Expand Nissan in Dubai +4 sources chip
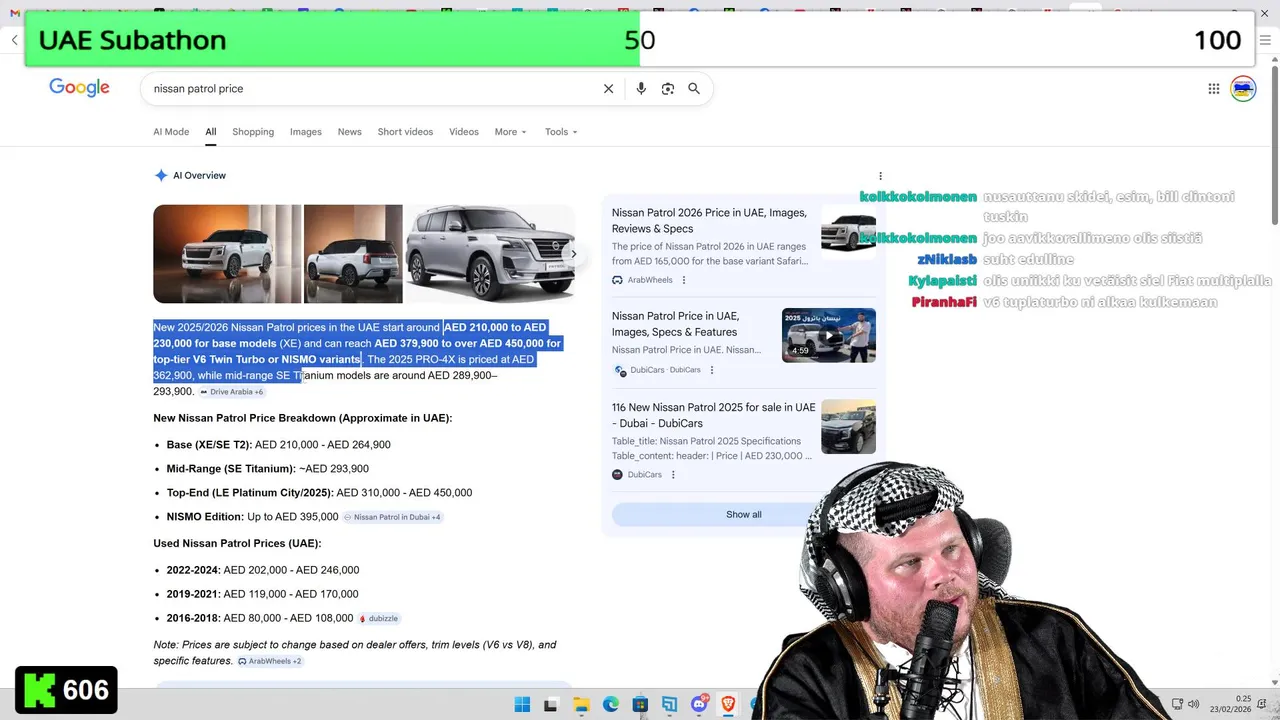This screenshot has width=1280, height=720. 392,517
